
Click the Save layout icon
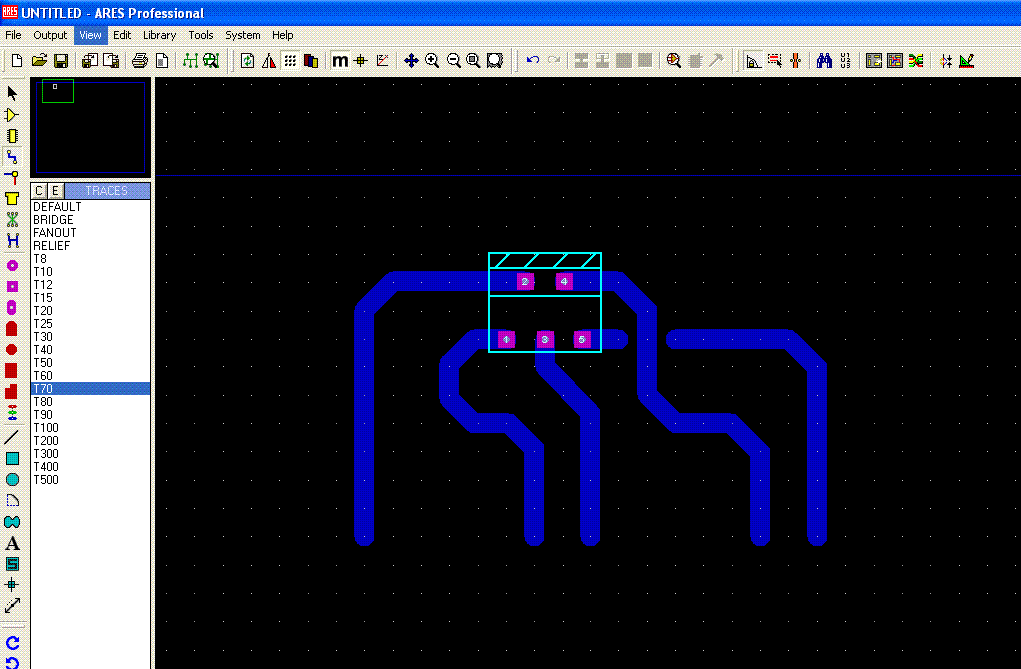click(60, 61)
